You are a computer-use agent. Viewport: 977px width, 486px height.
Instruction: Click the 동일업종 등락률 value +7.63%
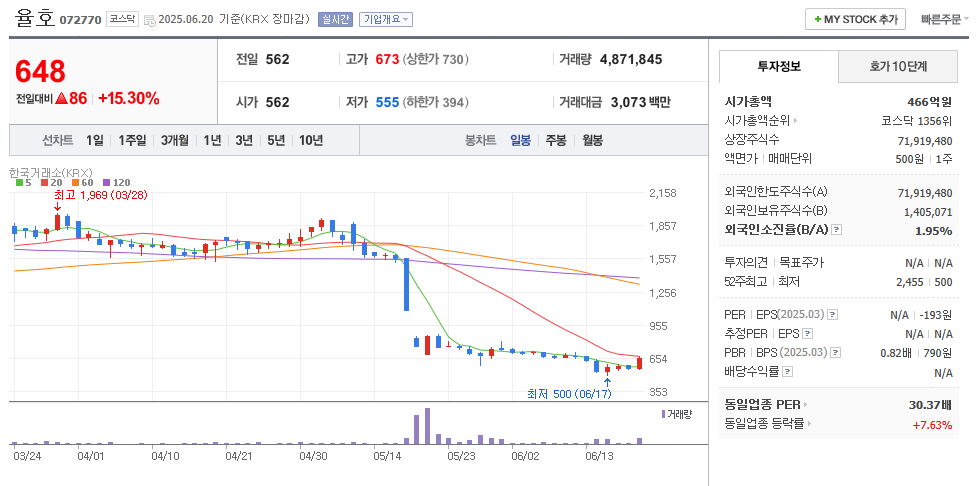(x=932, y=425)
